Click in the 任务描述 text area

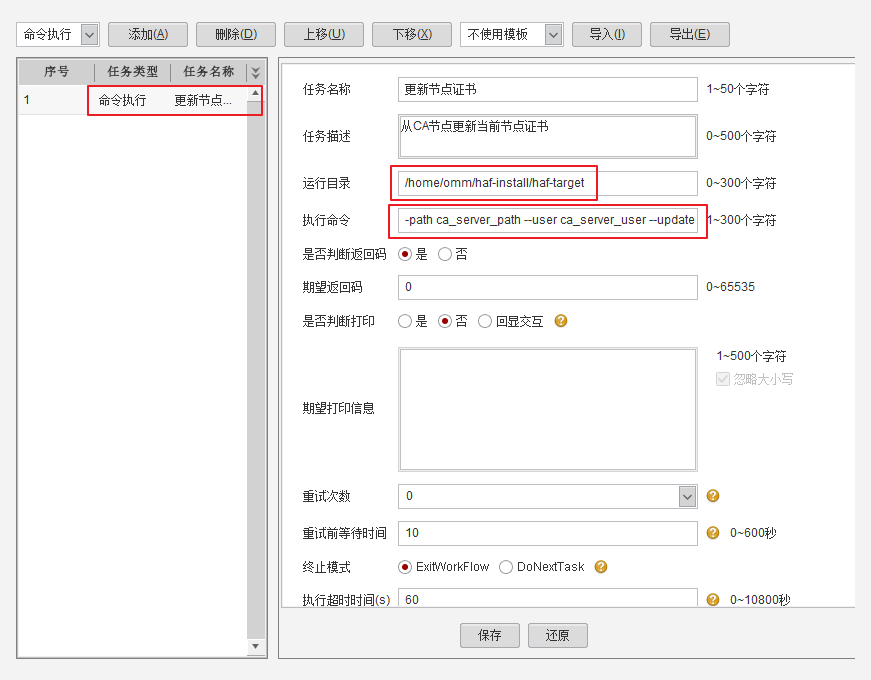pyautogui.click(x=548, y=137)
